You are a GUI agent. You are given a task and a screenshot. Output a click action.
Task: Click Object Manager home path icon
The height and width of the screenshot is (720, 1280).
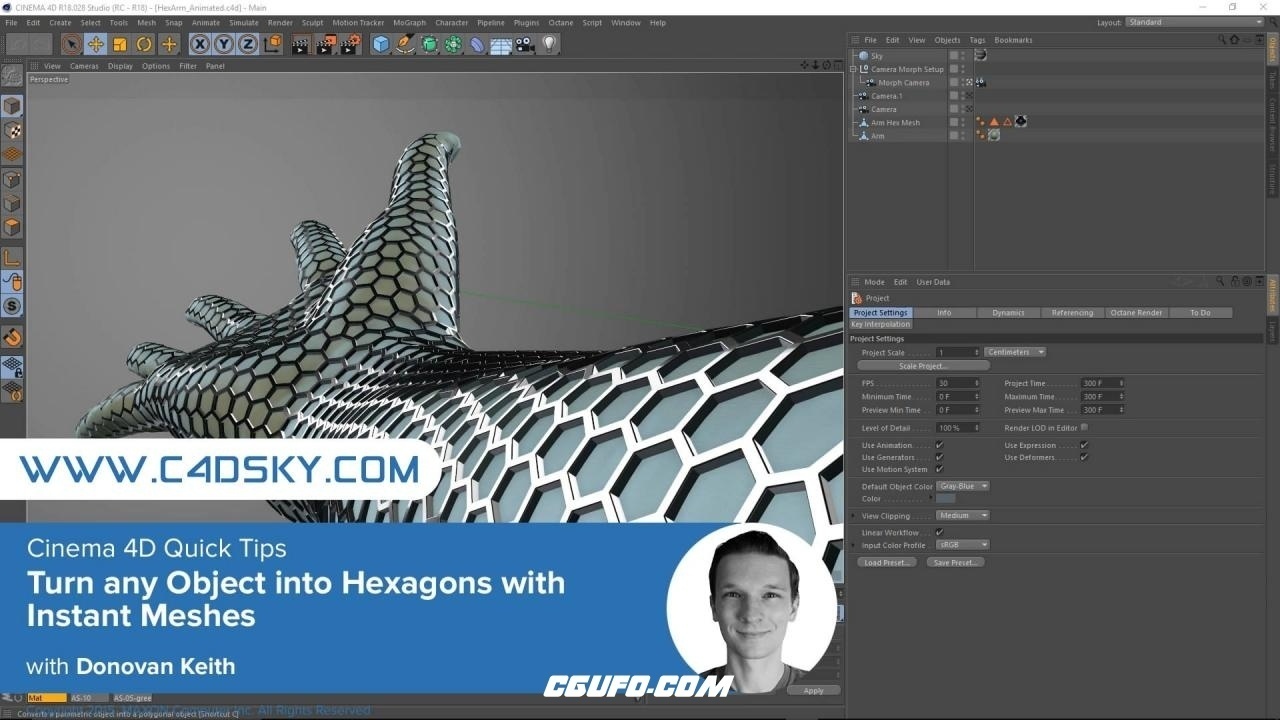tap(1234, 40)
